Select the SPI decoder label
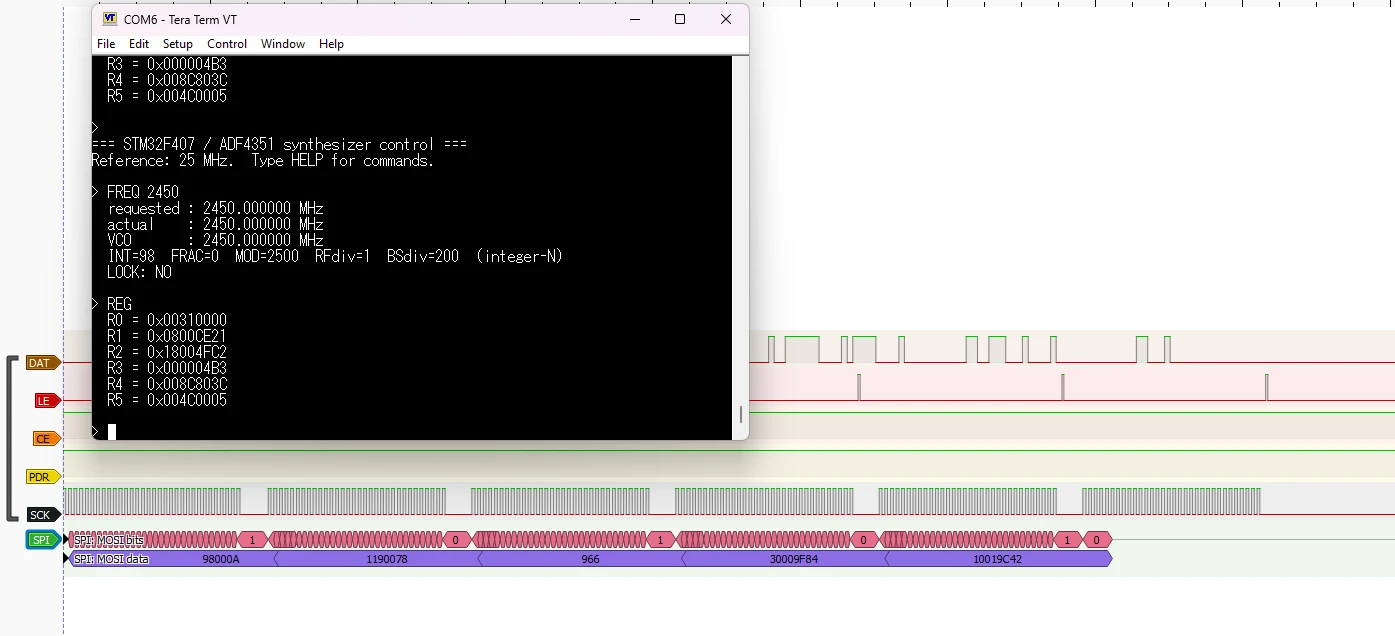Viewport: 1395px width, 636px height. coord(42,540)
